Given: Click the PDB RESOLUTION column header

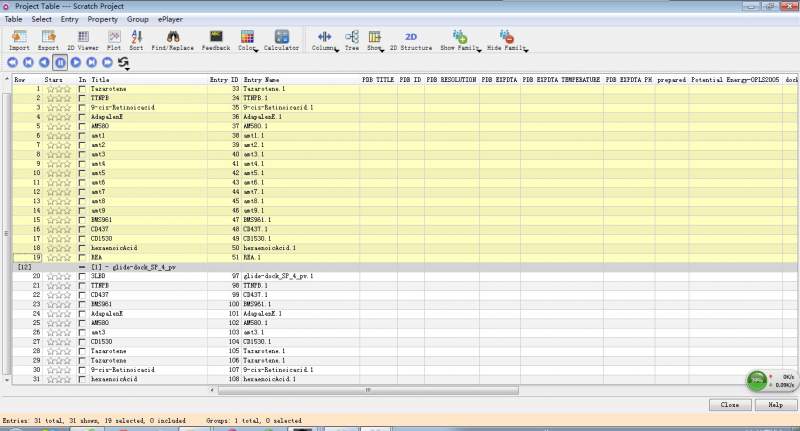Looking at the screenshot, I should click(x=452, y=80).
